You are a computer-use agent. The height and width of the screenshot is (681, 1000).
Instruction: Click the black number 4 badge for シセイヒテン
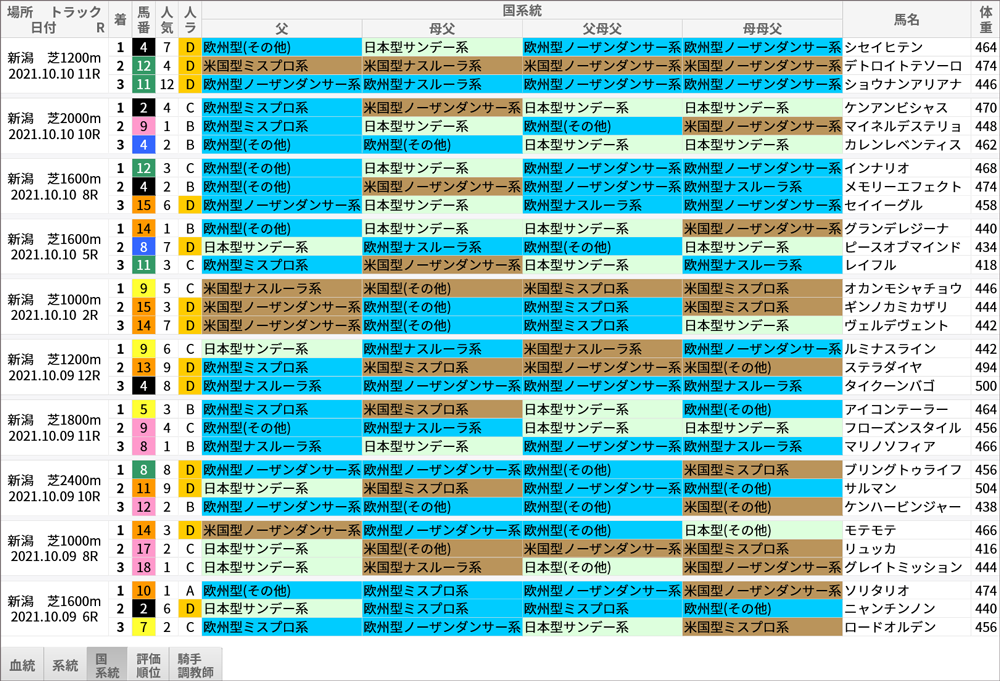tap(144, 48)
